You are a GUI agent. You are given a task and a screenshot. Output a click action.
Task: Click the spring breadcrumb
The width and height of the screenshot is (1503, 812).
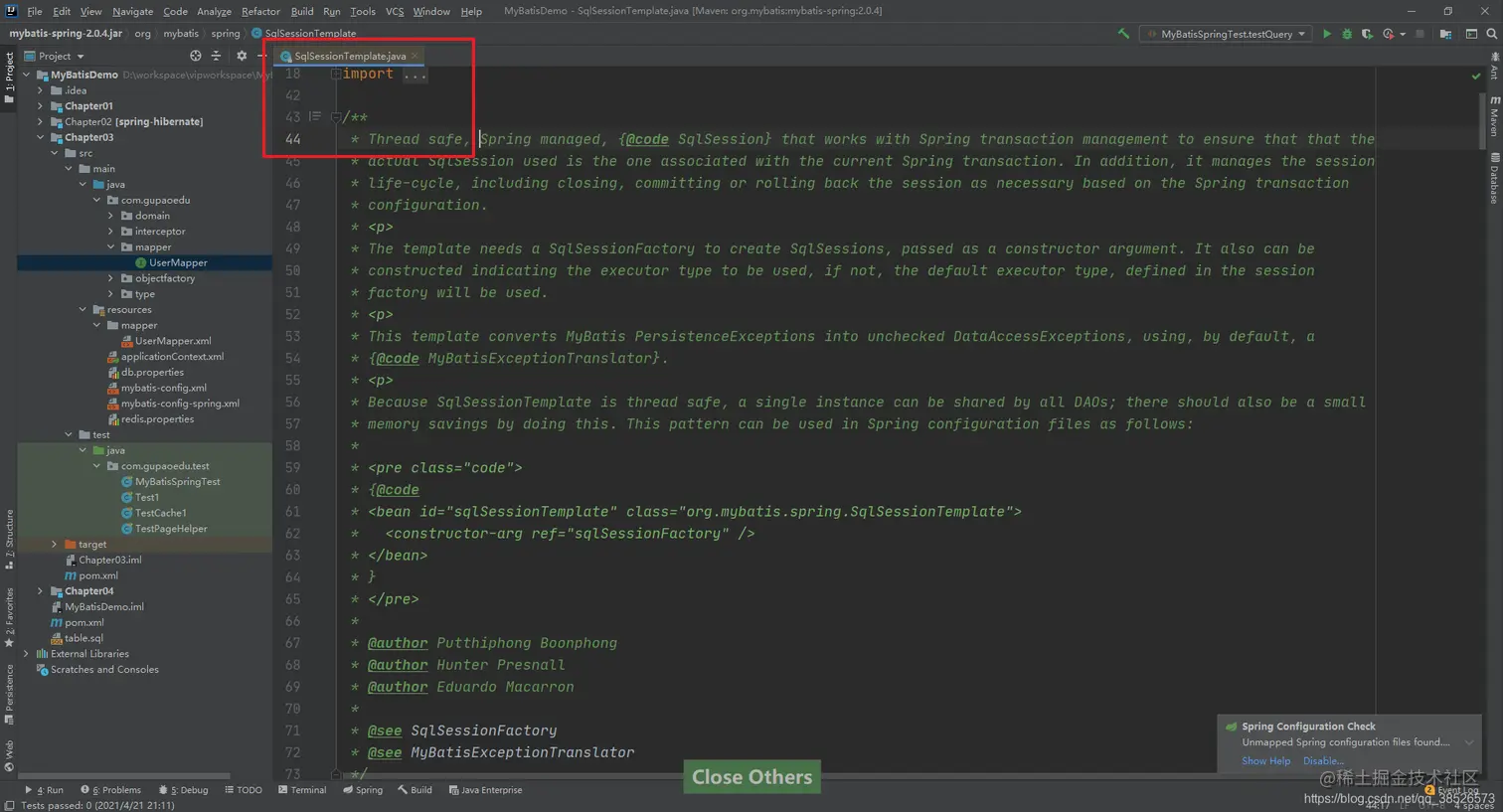pyautogui.click(x=226, y=34)
